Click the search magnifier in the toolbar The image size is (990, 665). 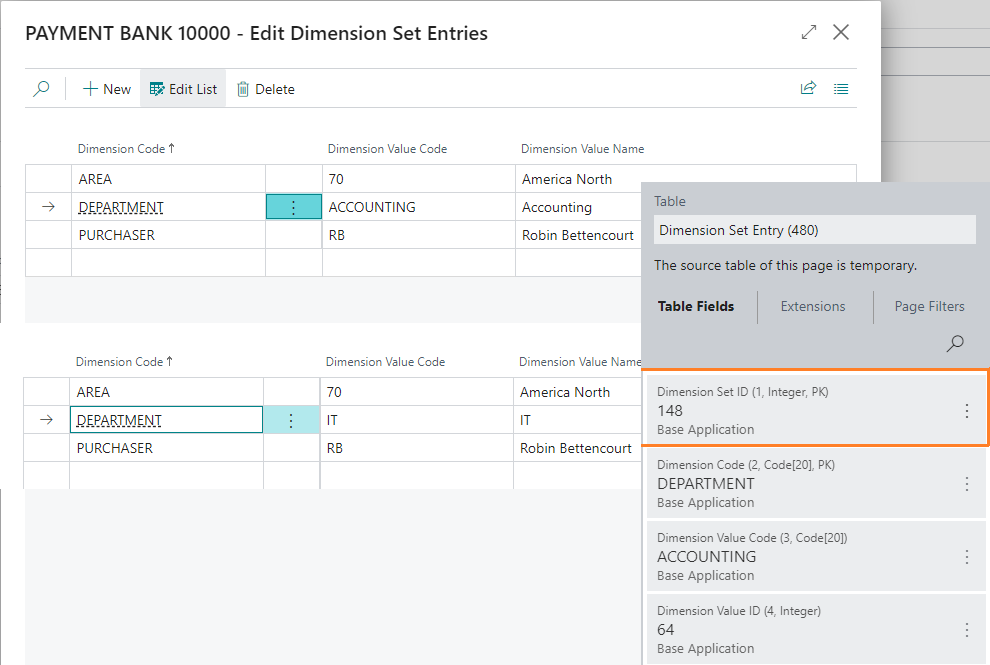[41, 89]
